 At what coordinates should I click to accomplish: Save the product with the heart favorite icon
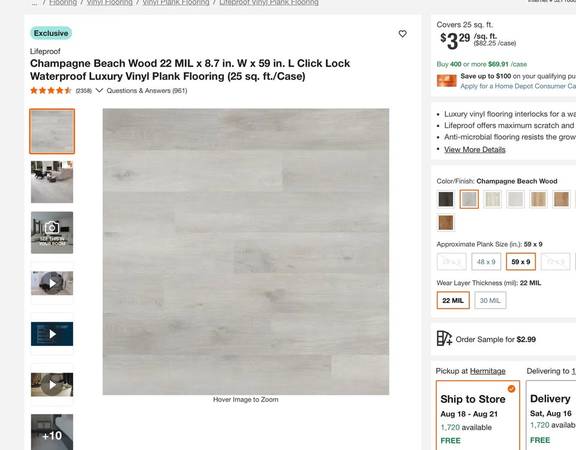(403, 34)
